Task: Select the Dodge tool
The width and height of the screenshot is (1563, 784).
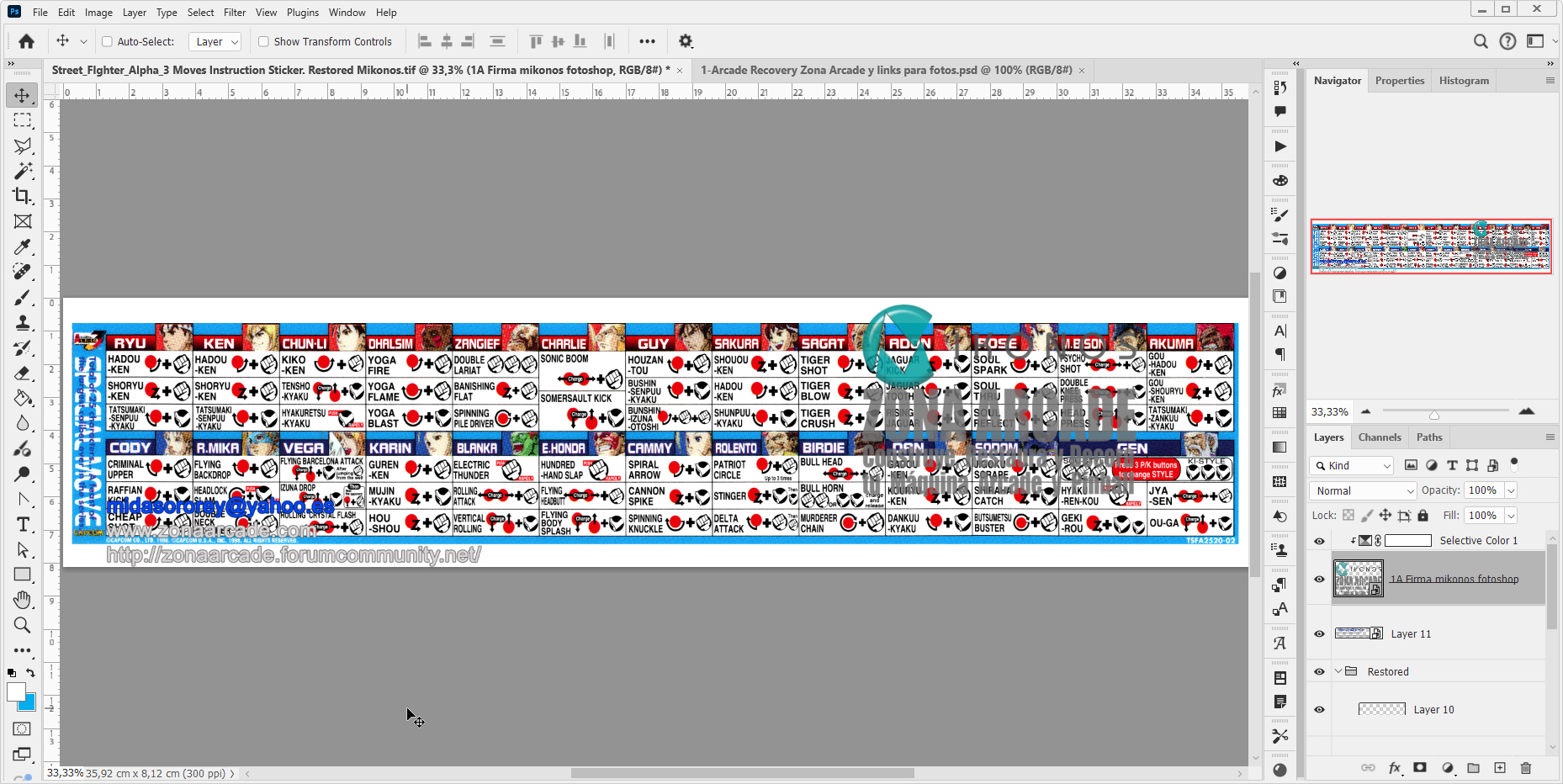Action: pos(23,474)
